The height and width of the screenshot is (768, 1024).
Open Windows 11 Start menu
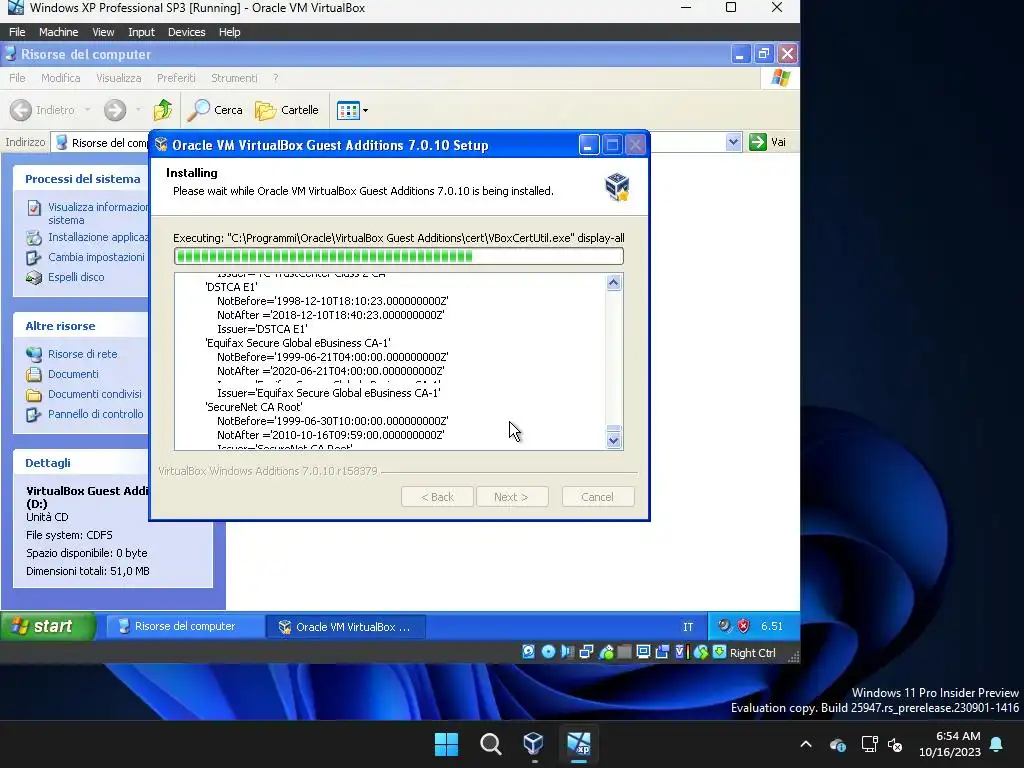[447, 744]
